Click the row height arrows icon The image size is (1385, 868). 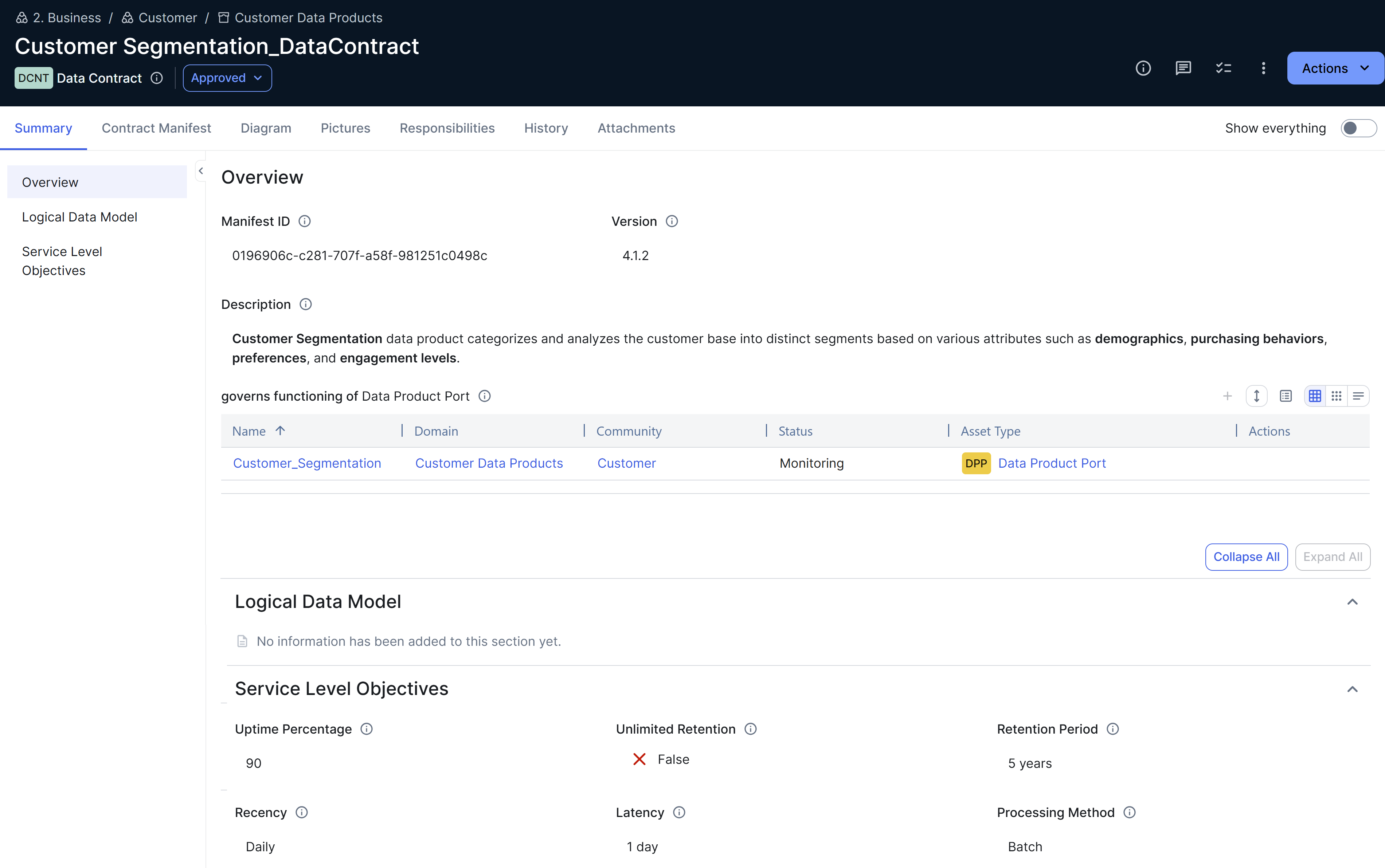pyautogui.click(x=1256, y=396)
